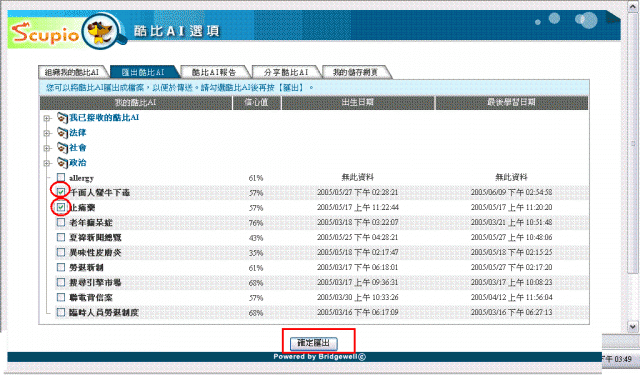Viewport: 640px width, 375px height.
Task: Click the dog mascot magnifier icon
Action: pyautogui.click(x=104, y=31)
